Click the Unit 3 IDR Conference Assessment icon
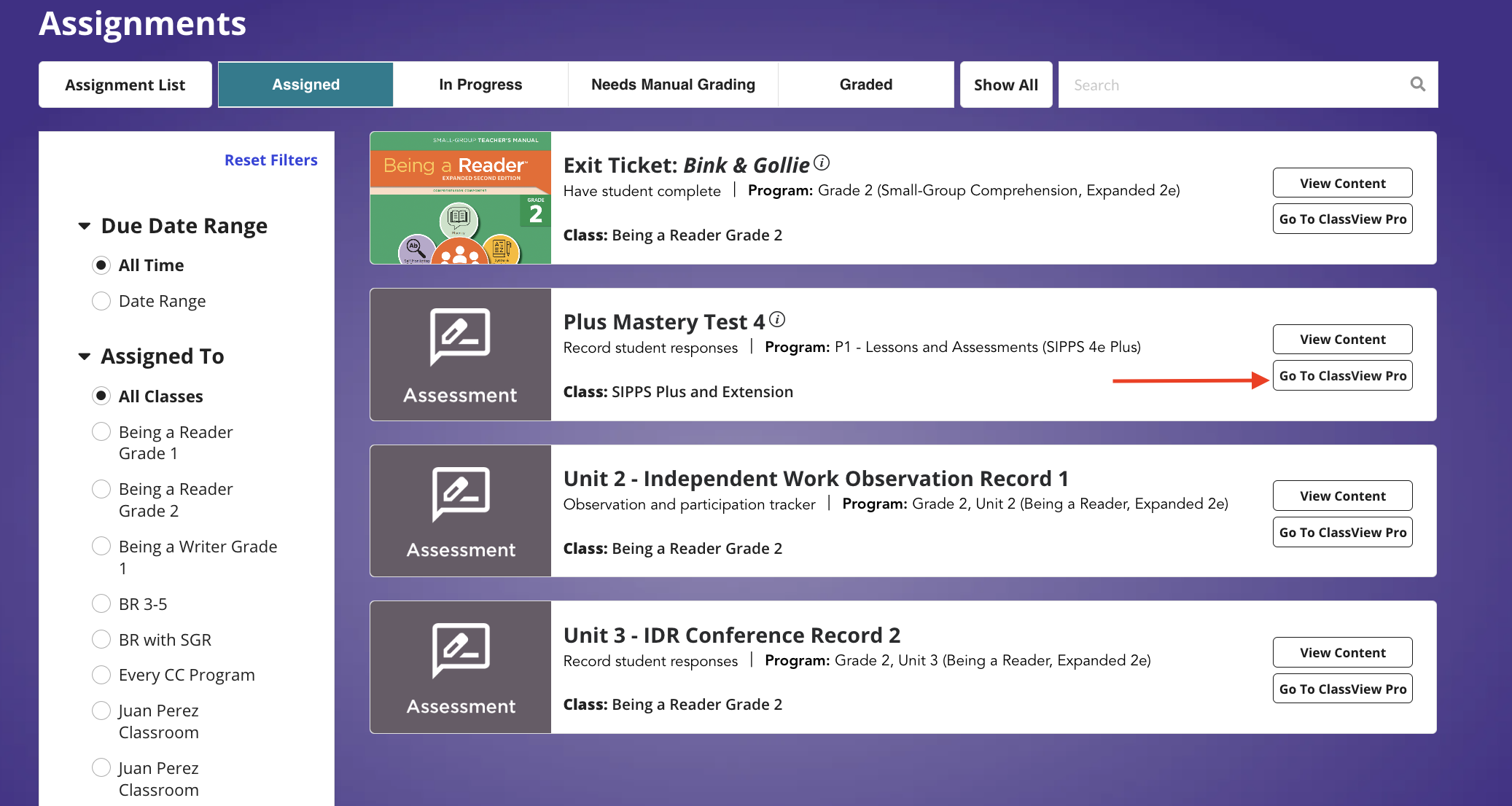The height and width of the screenshot is (806, 1512). point(460,668)
